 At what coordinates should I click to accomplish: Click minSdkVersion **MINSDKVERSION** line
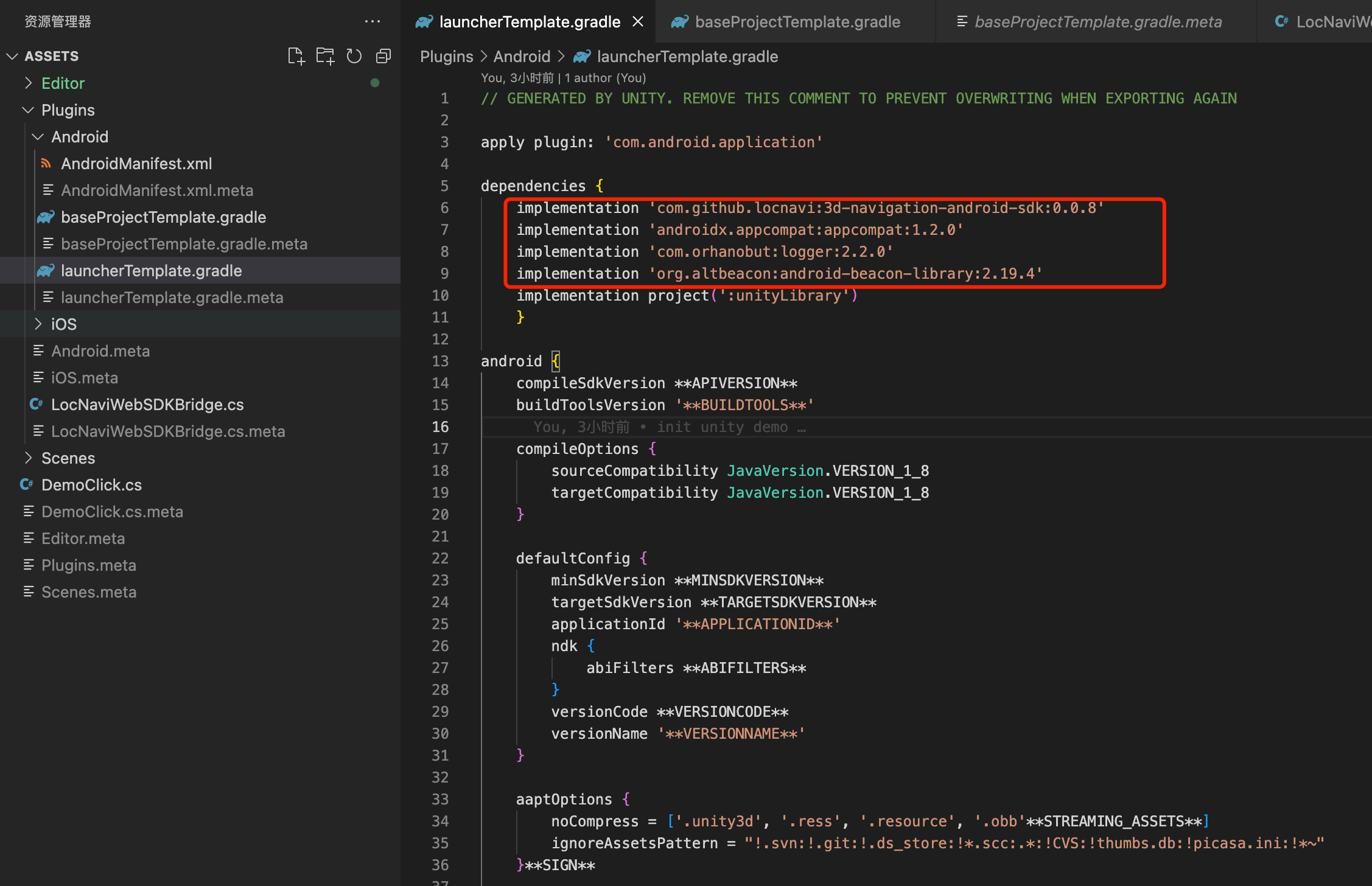point(687,580)
